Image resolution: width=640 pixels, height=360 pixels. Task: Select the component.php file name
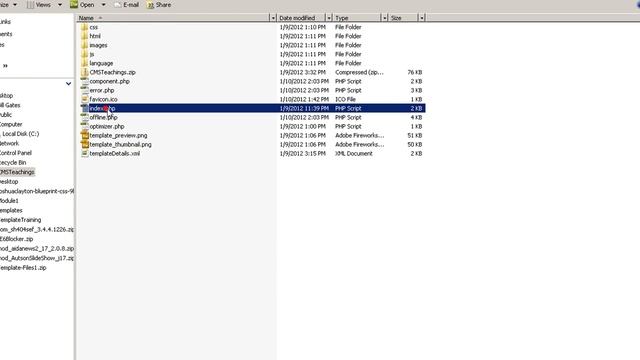109,81
